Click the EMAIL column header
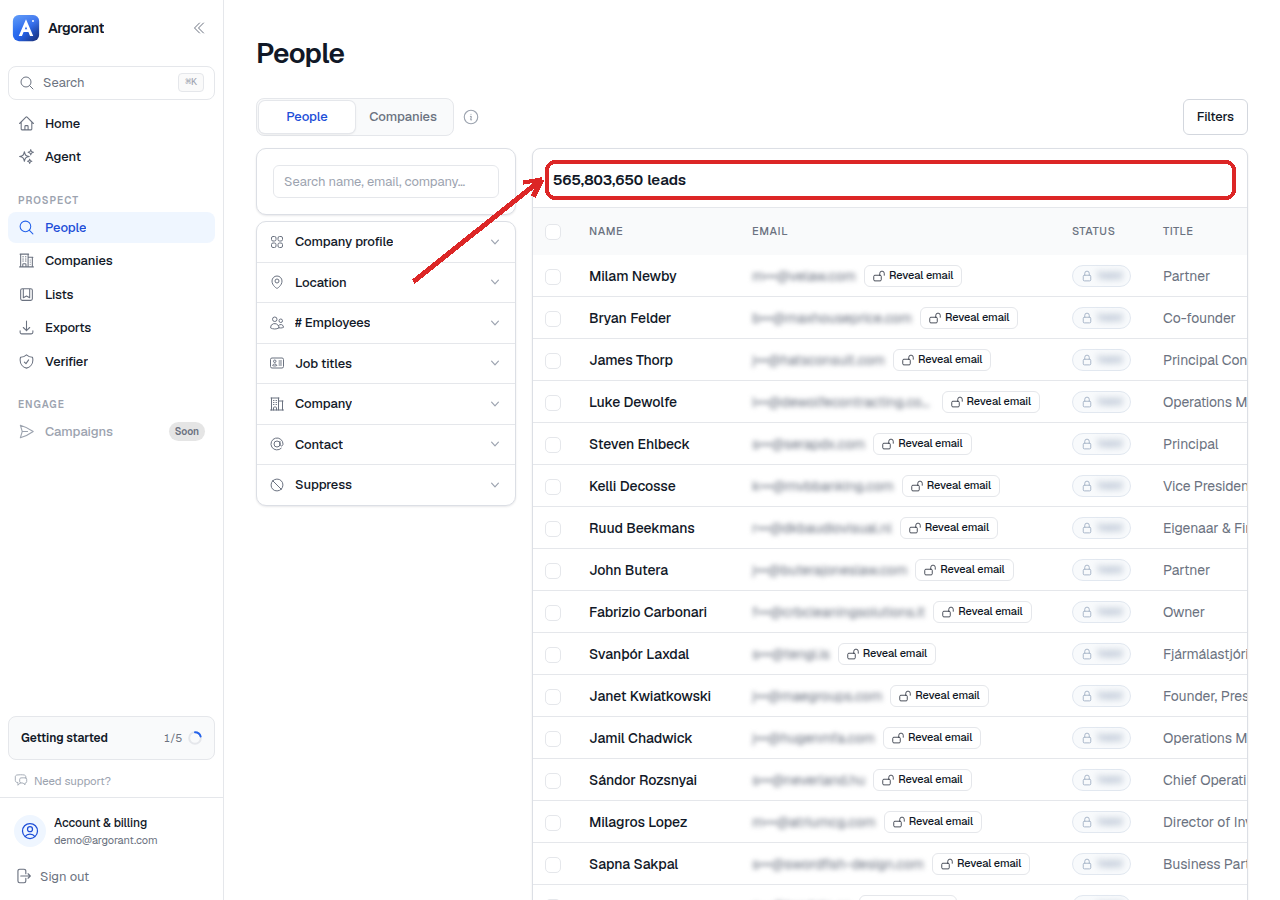Screen dimensions: 1280x900 (x=770, y=232)
